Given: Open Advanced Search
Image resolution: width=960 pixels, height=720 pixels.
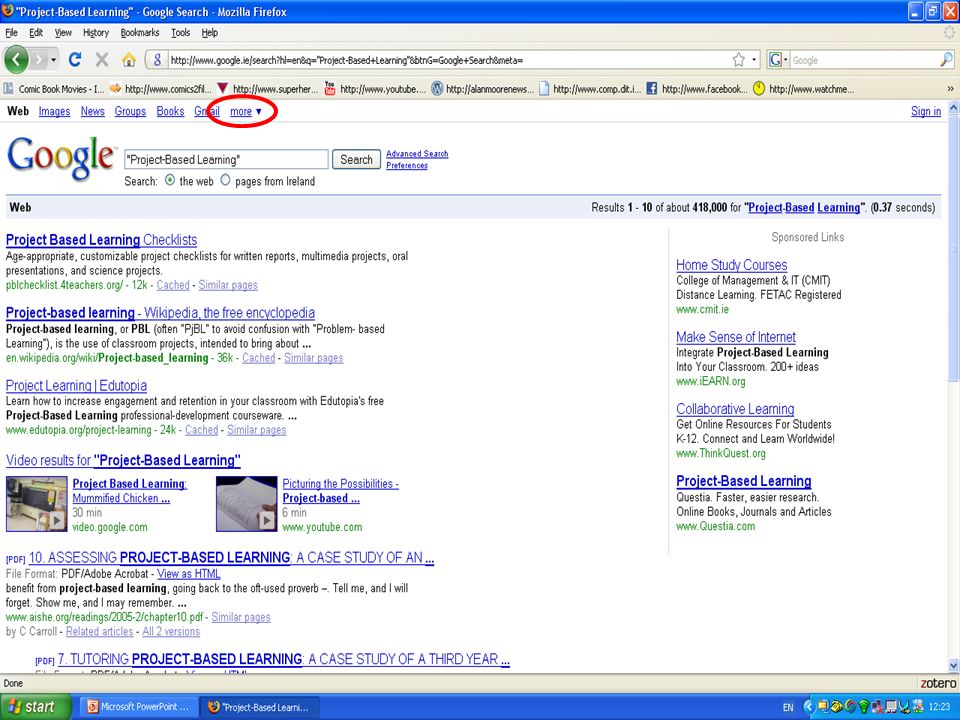Looking at the screenshot, I should [x=417, y=154].
